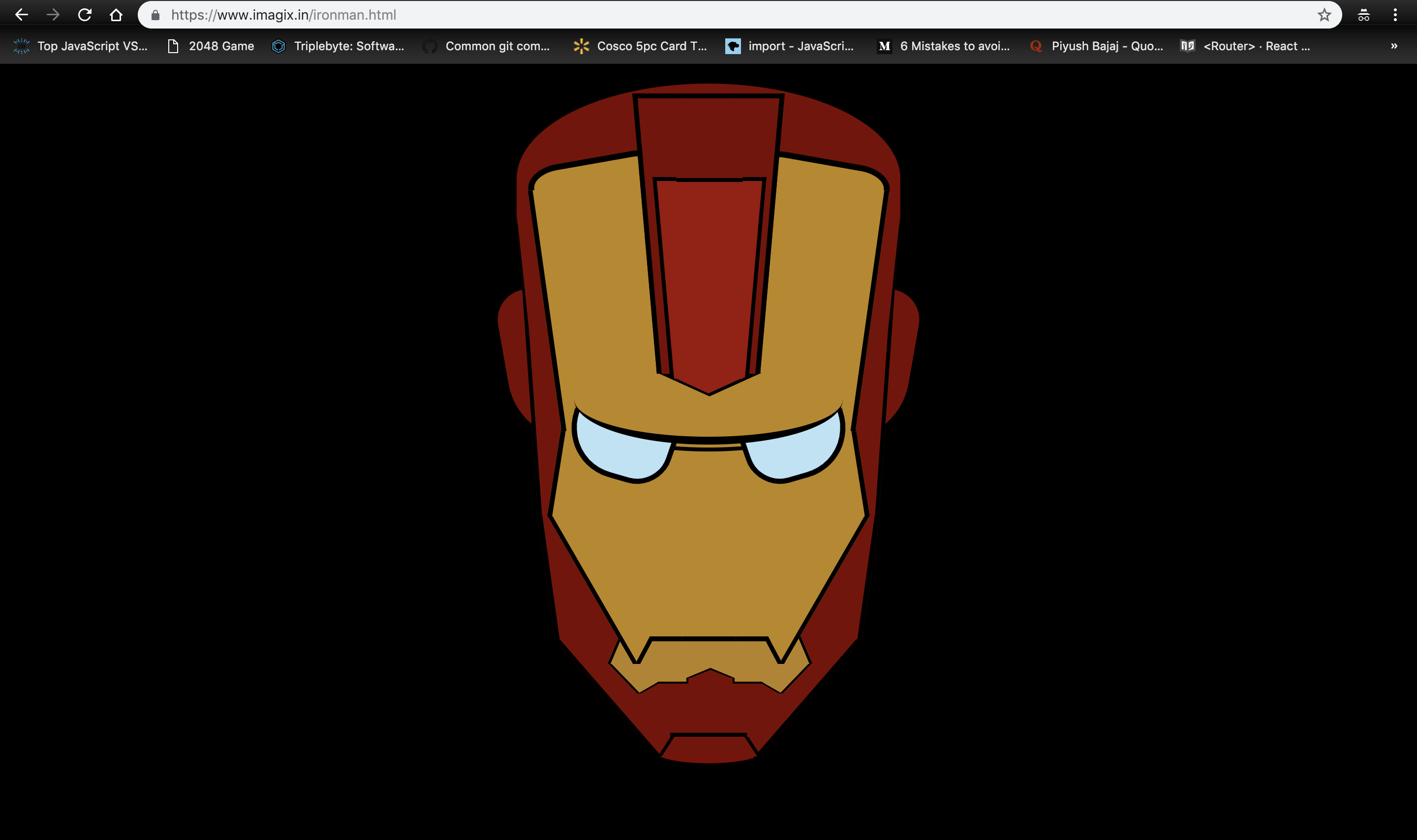Open Cosco 5pc Card T... bookmark
The width and height of the screenshot is (1417, 840).
(640, 46)
